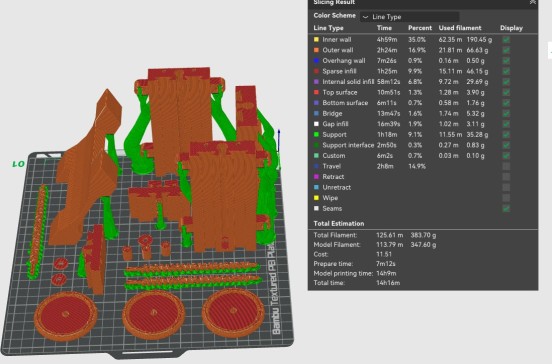This screenshot has height=364, width=552.
Task: Toggle Bottom surface display checkbox
Action: coord(506,103)
